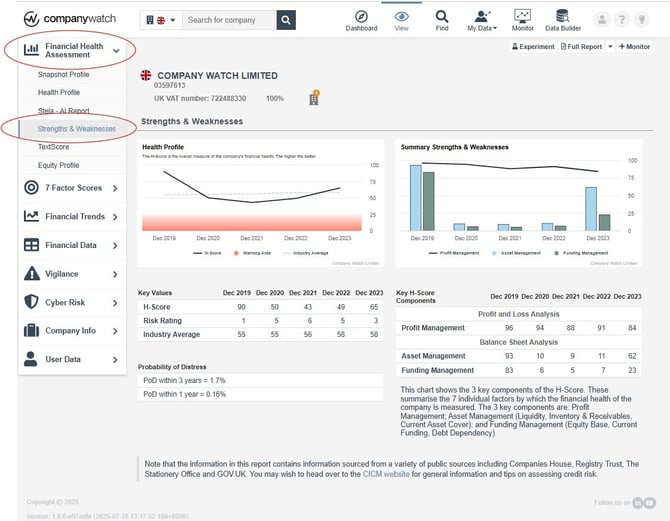Toggle Profit Management legend entry
This screenshot has width=670, height=521.
[454, 253]
